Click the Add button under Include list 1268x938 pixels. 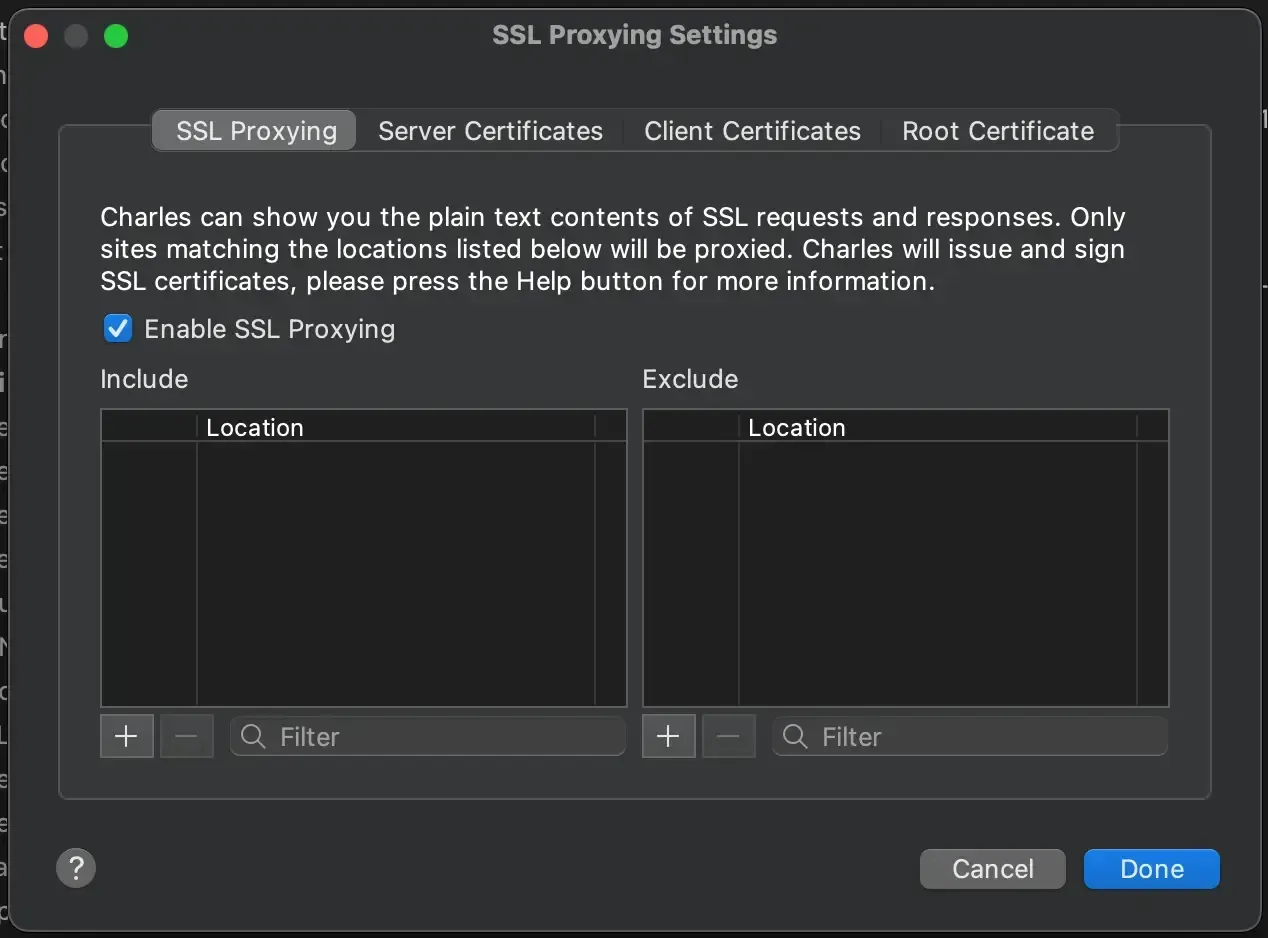(126, 736)
